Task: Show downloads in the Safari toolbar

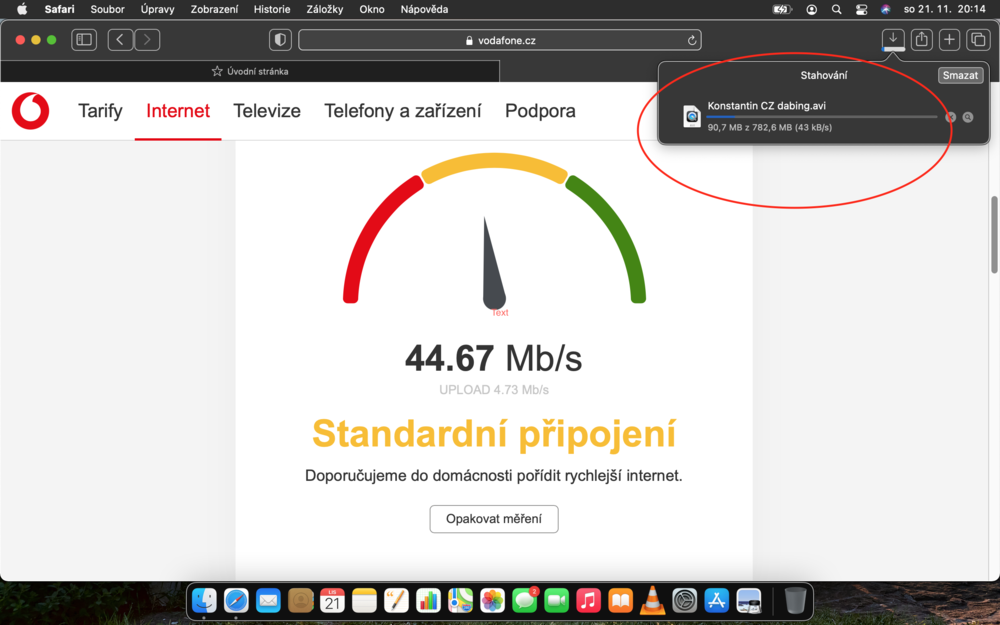Action: point(893,39)
